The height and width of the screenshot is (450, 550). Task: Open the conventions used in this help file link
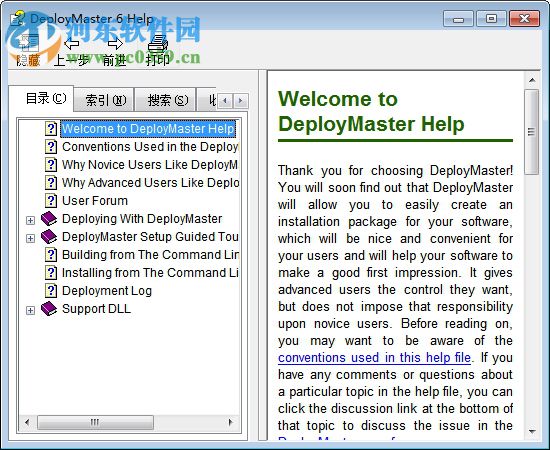[374, 357]
